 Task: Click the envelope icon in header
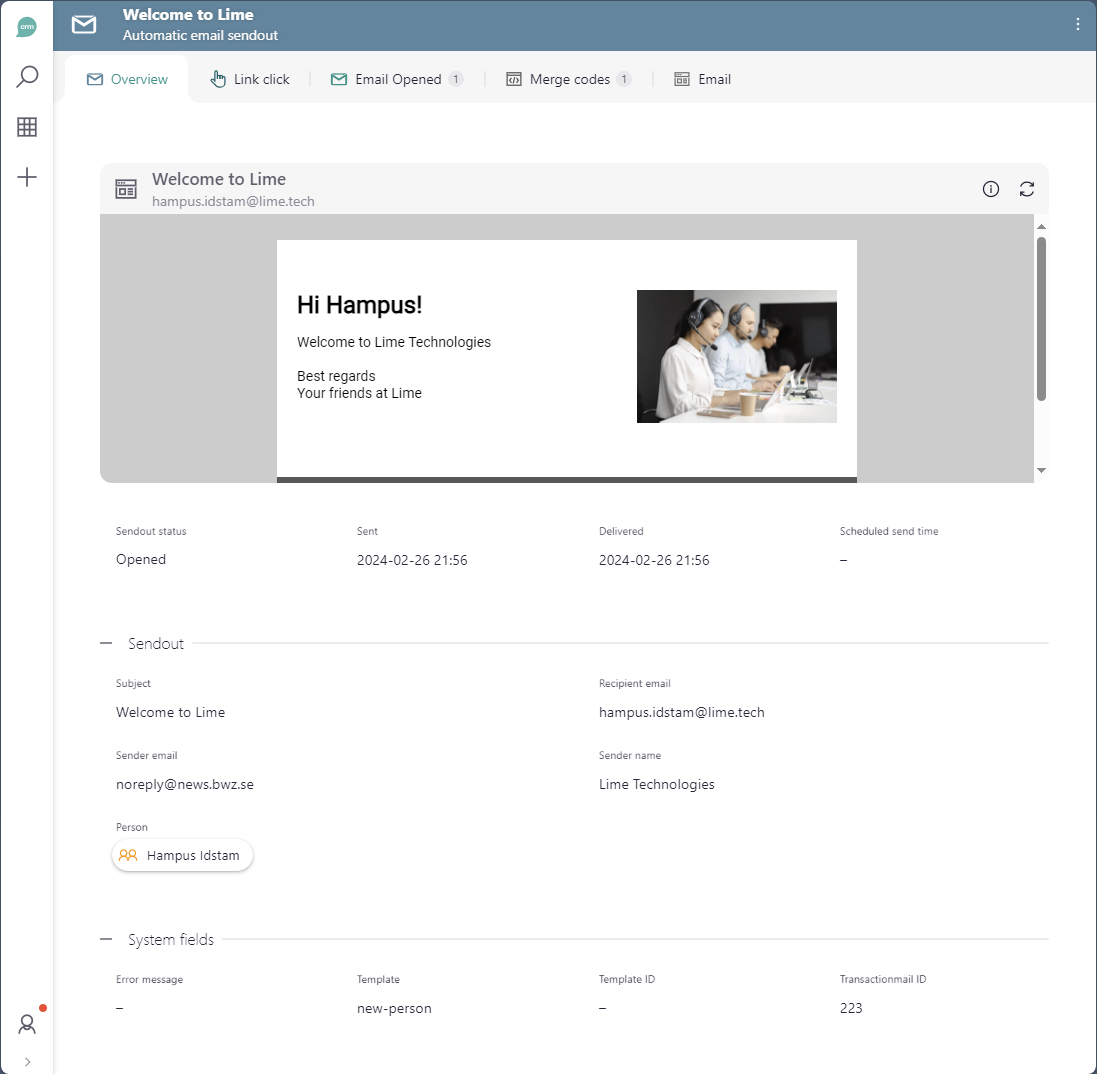click(84, 24)
